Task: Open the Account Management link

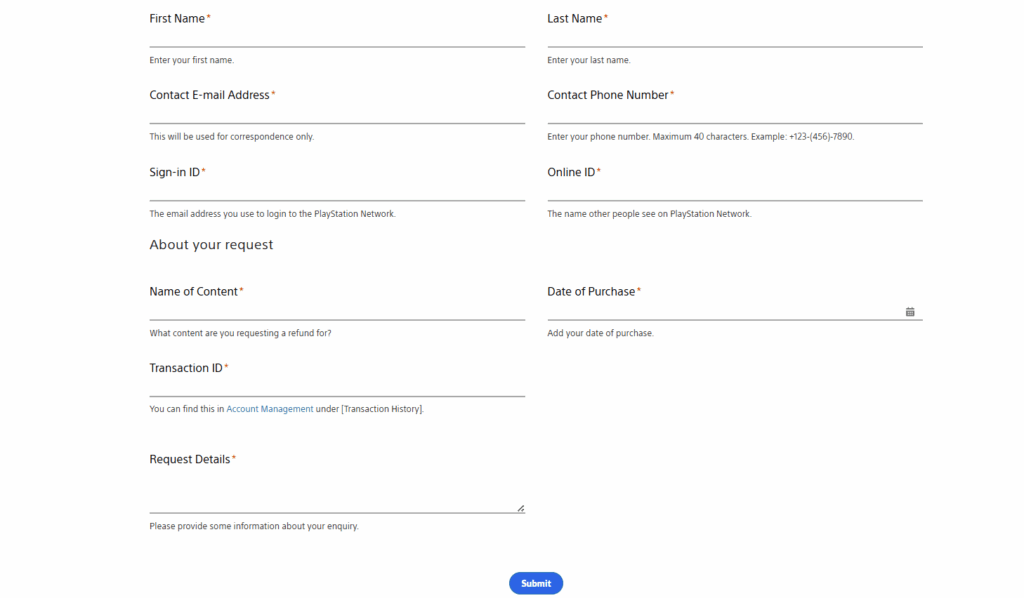Action: pos(269,409)
